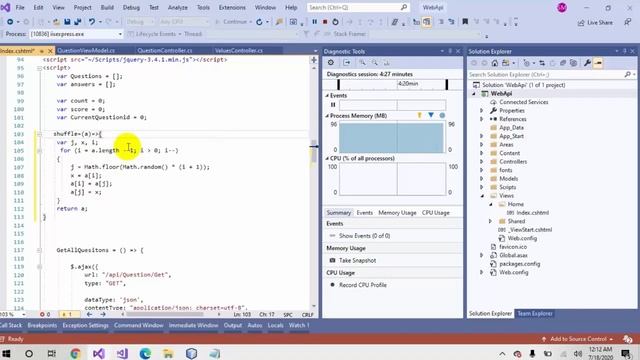Viewport: 640px width, 360px height.
Task: Click Windows Start button
Action: tap(6, 353)
